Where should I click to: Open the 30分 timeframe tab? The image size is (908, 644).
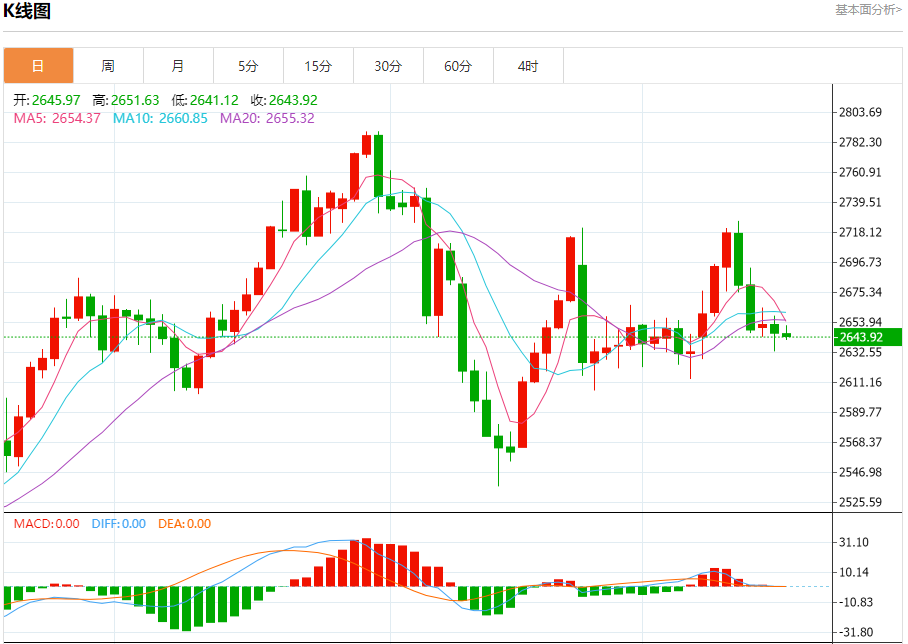(x=389, y=65)
